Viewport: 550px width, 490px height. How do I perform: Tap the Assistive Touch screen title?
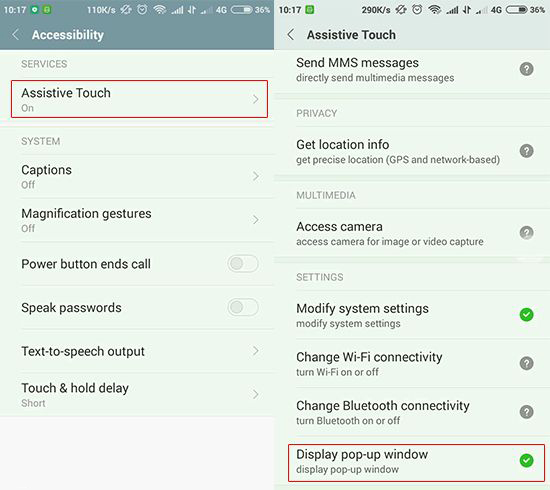coord(351,35)
